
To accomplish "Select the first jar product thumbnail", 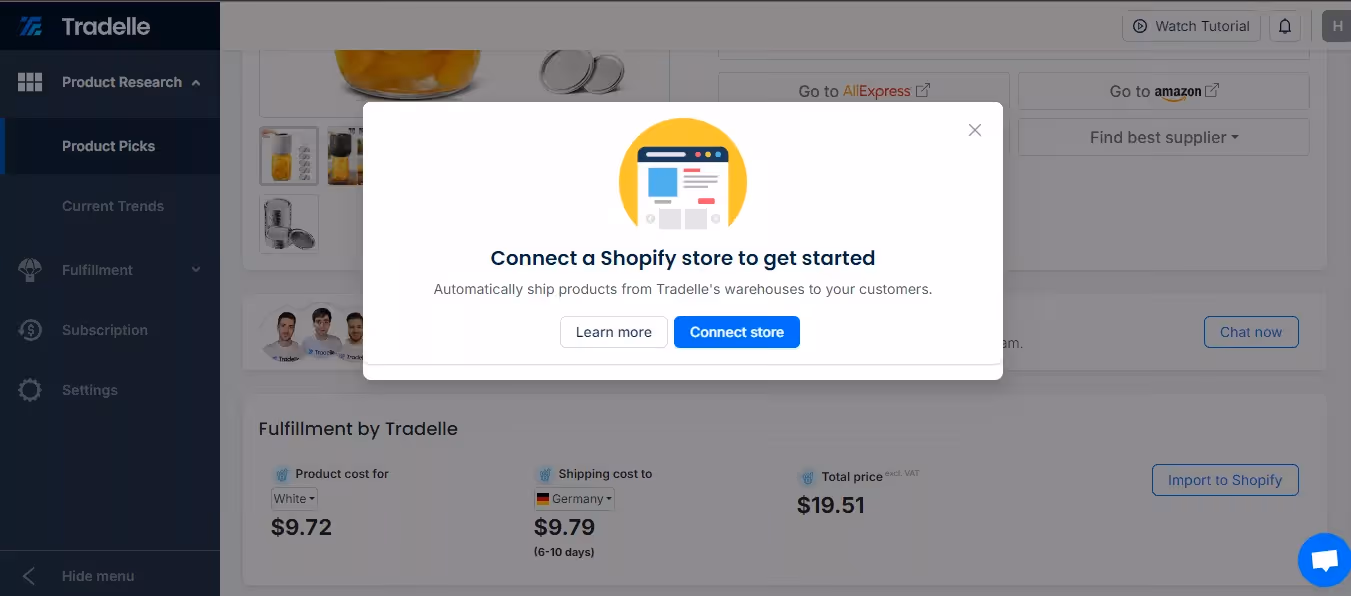I will pos(289,155).
